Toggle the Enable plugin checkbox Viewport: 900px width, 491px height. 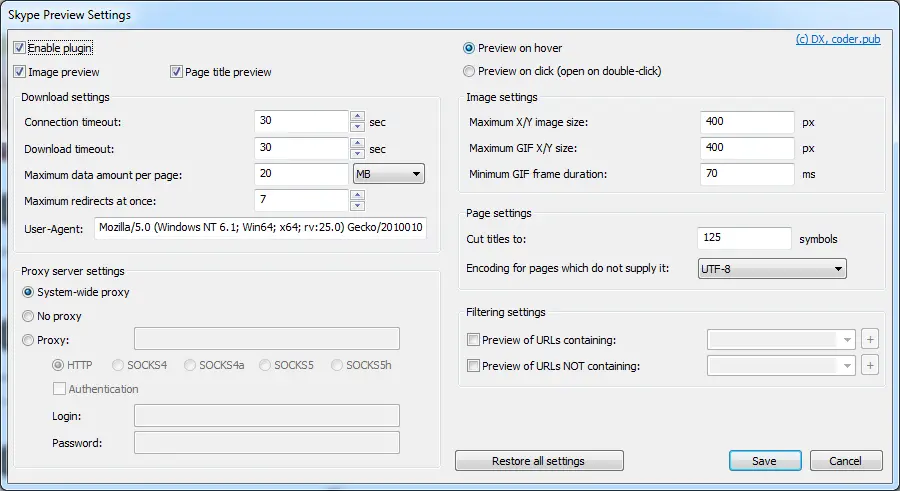pos(20,48)
